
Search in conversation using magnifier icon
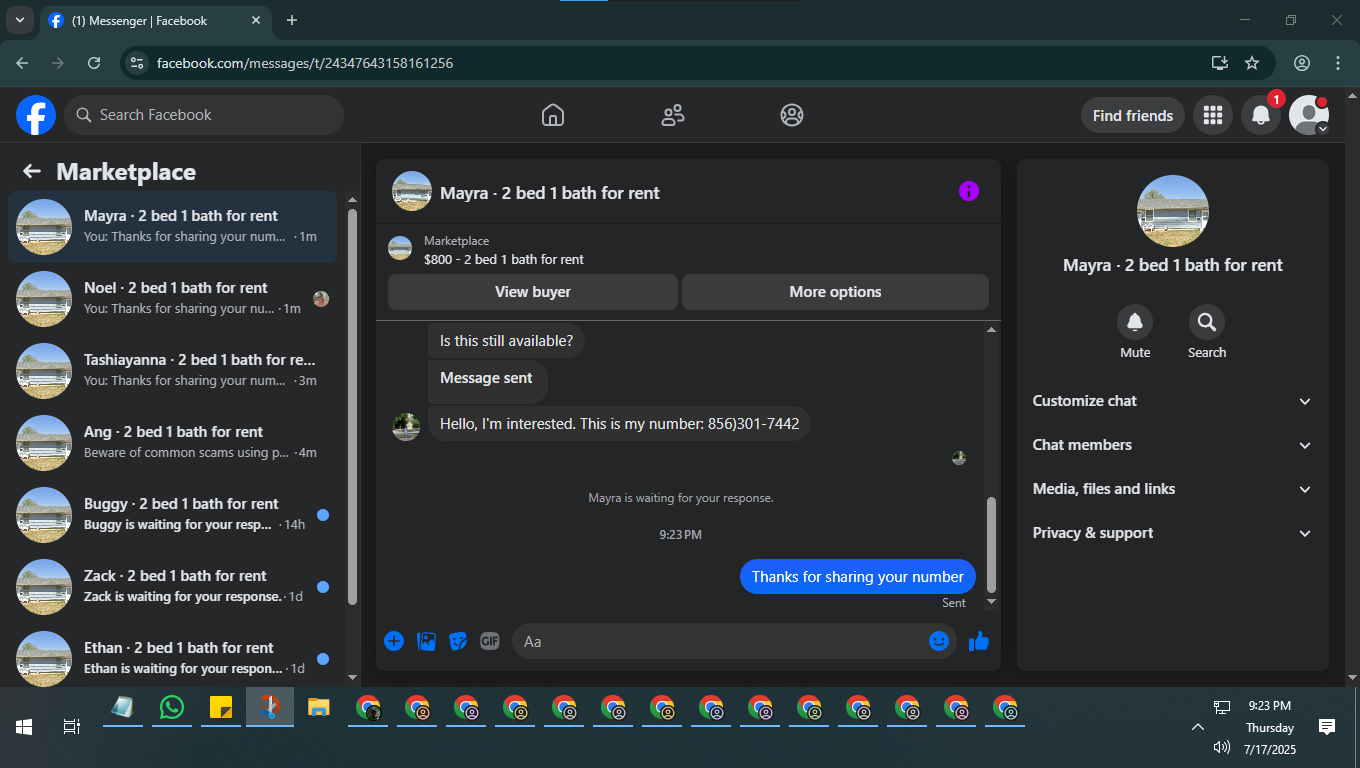(x=1207, y=322)
